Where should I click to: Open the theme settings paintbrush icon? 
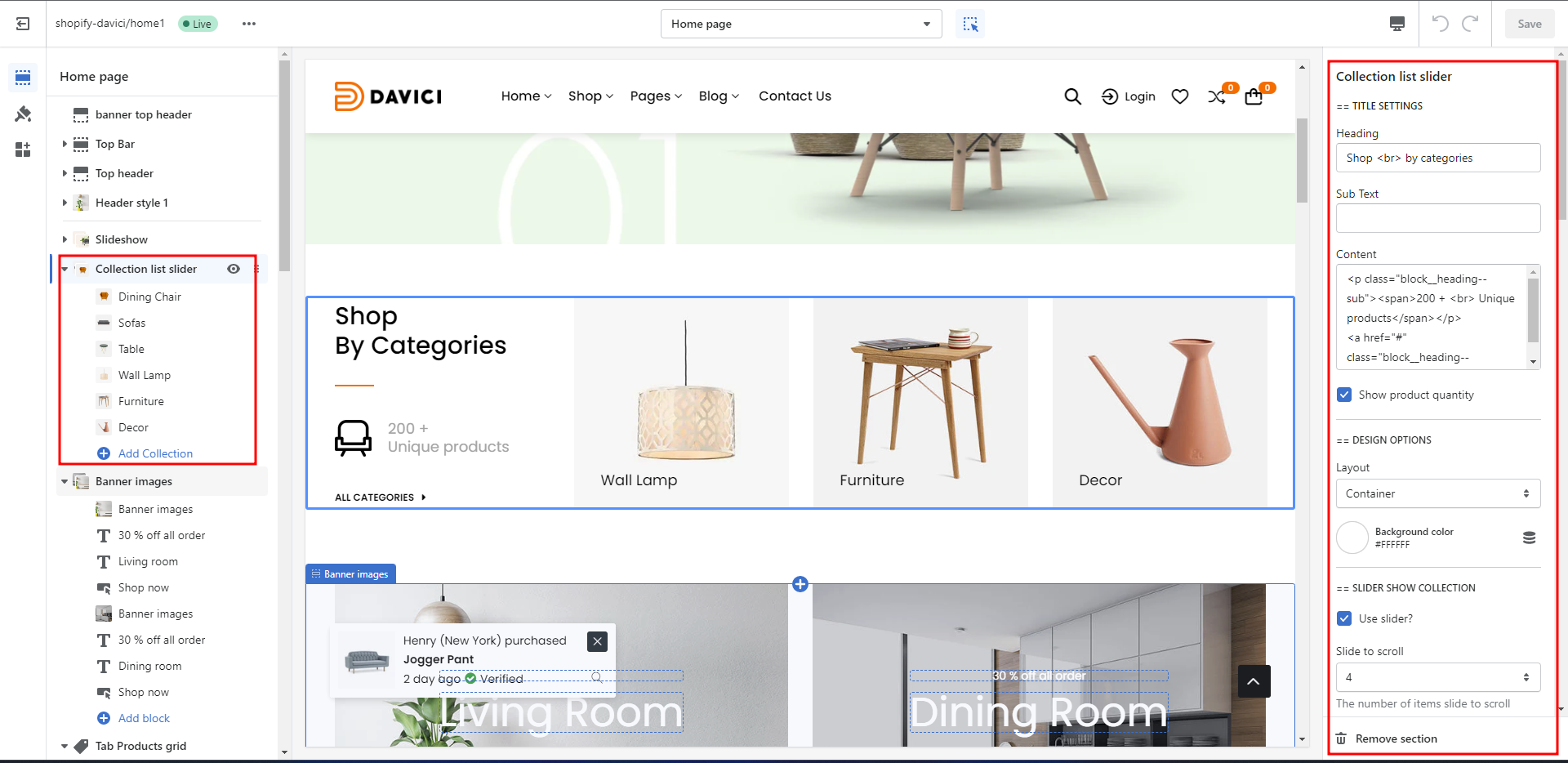(23, 114)
